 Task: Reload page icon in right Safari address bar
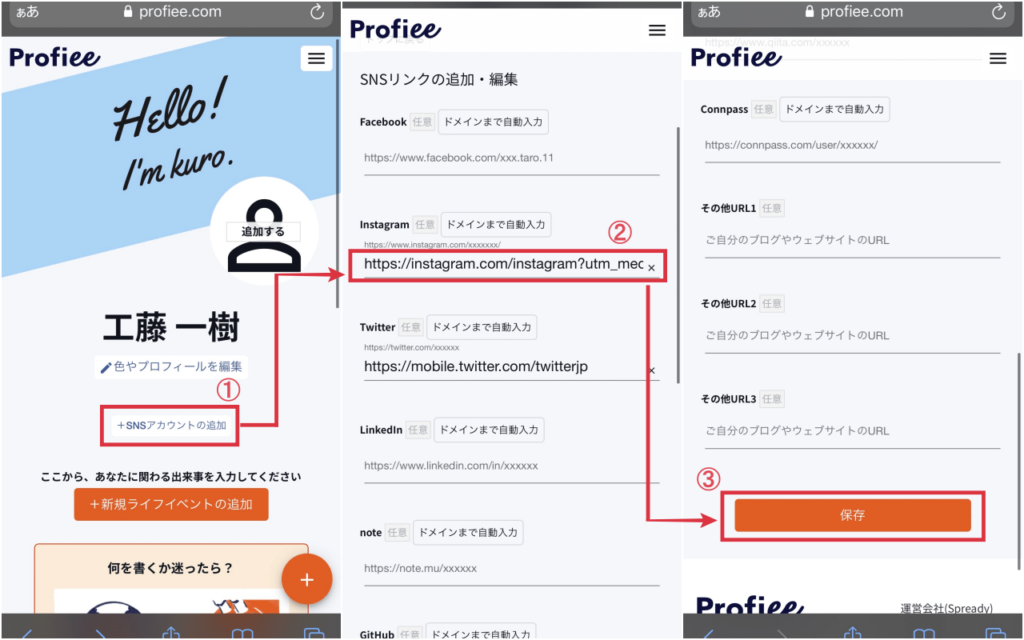(999, 12)
